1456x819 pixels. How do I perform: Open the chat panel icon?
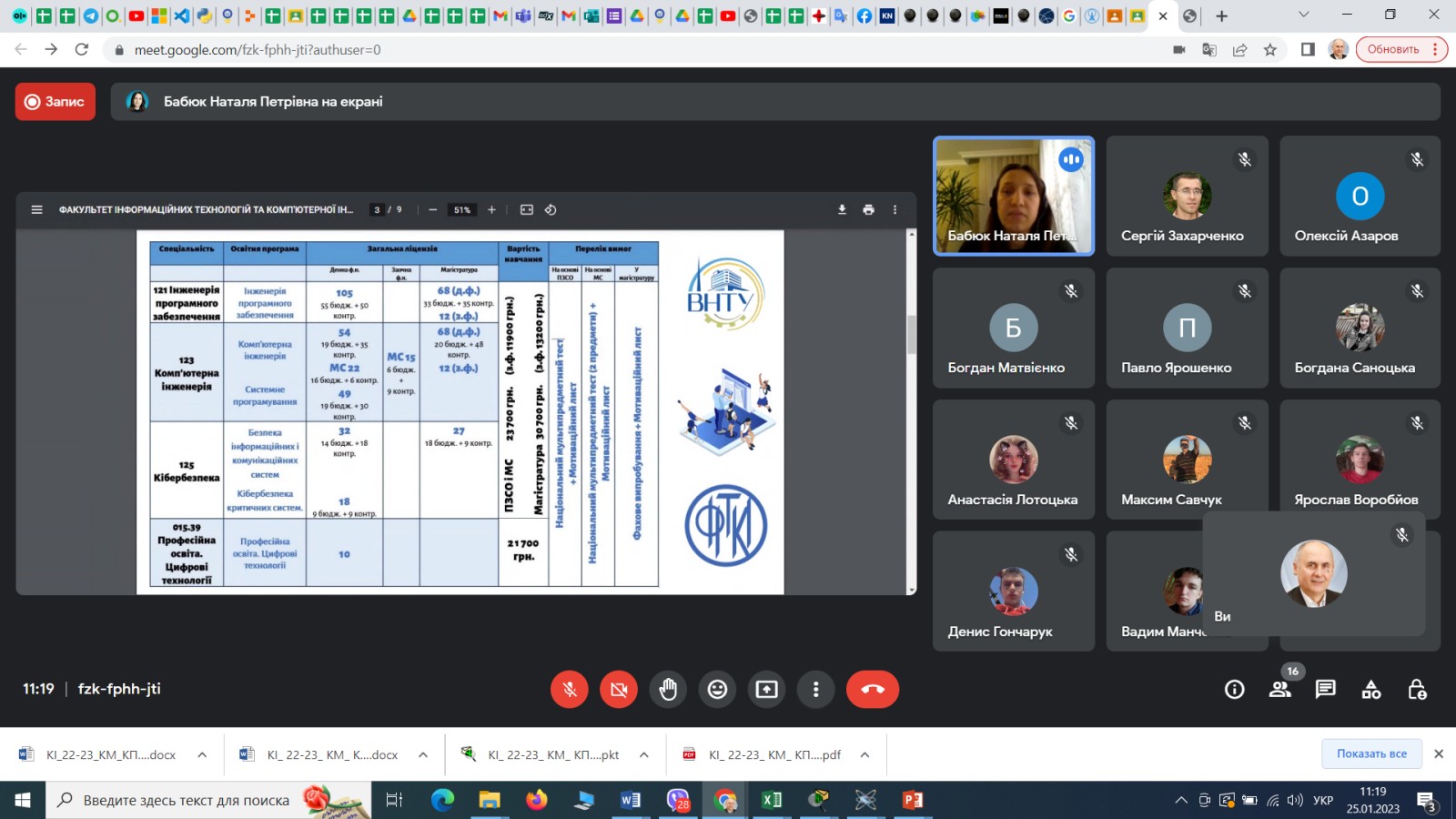click(1325, 689)
